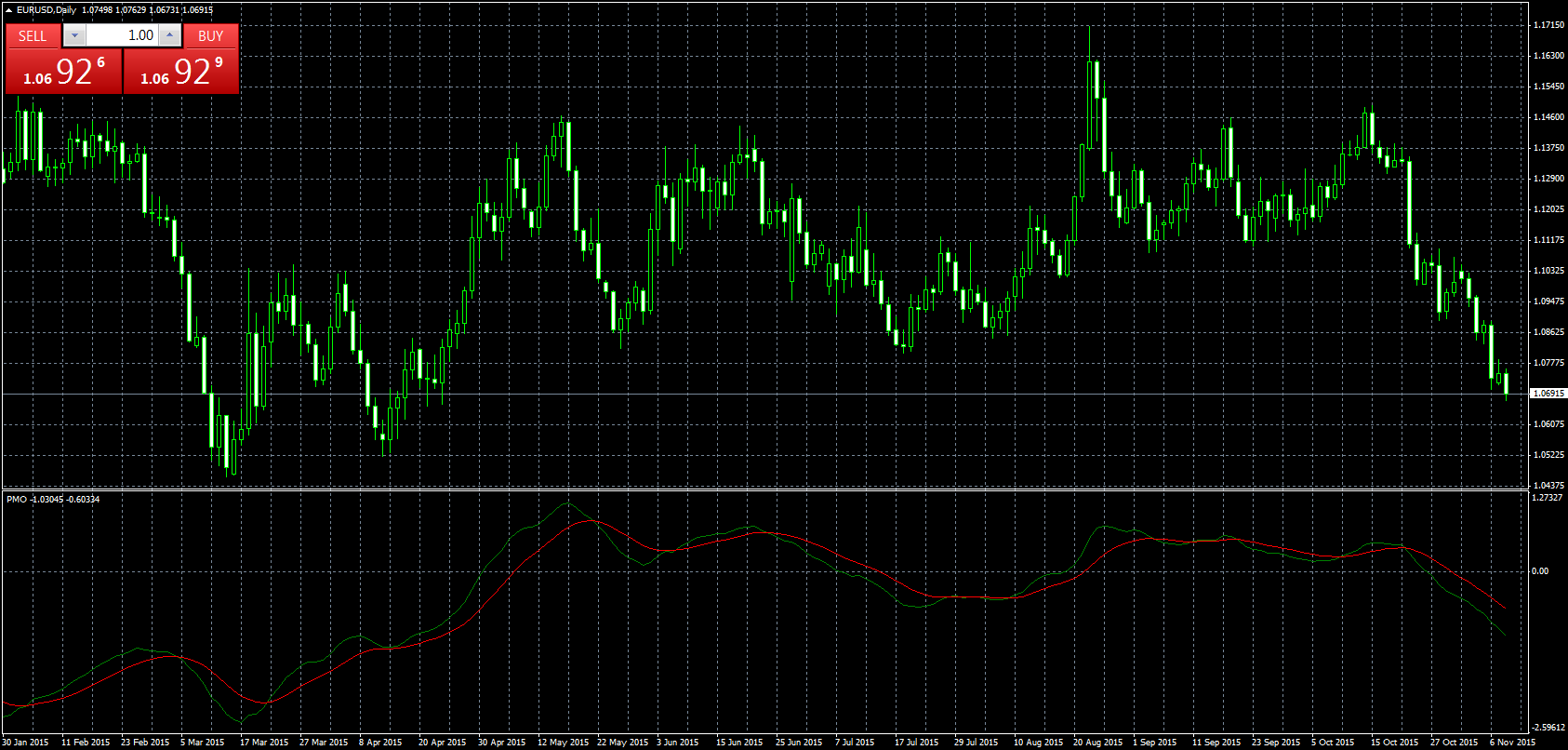Click the 12 May 2015 date label

pyautogui.click(x=564, y=743)
